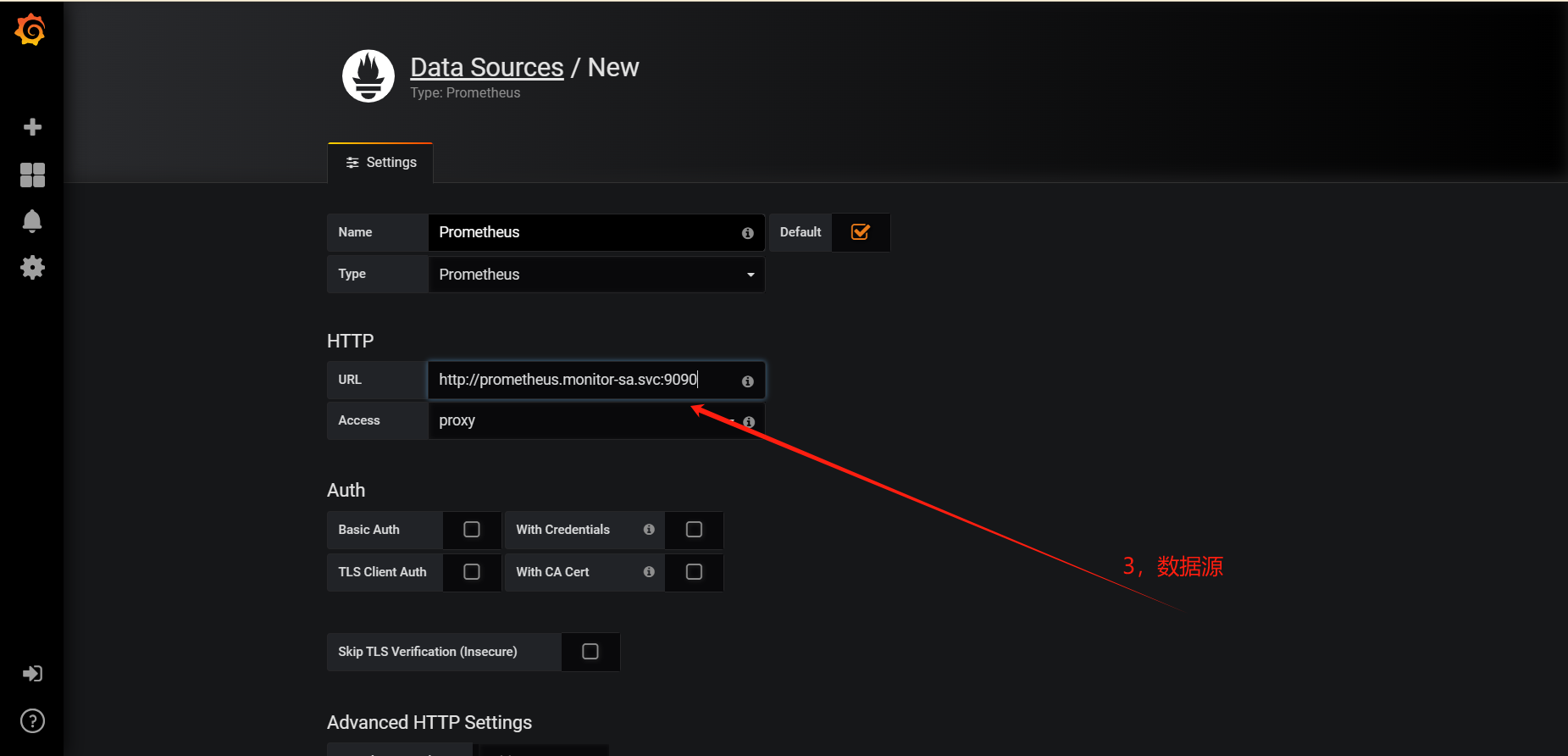Click the 'Access' field label
The image size is (1568, 756).
[x=359, y=420]
